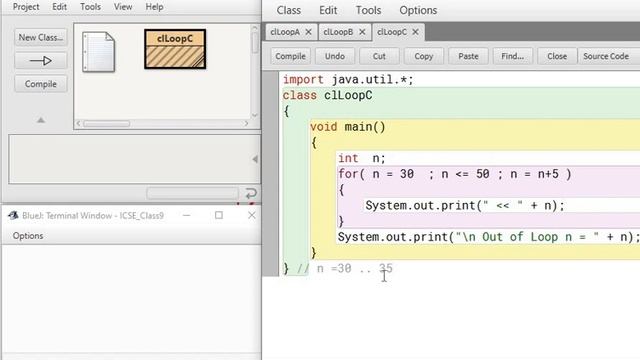640x360 pixels.
Task: Open the editor Tools menu
Action: [368, 10]
